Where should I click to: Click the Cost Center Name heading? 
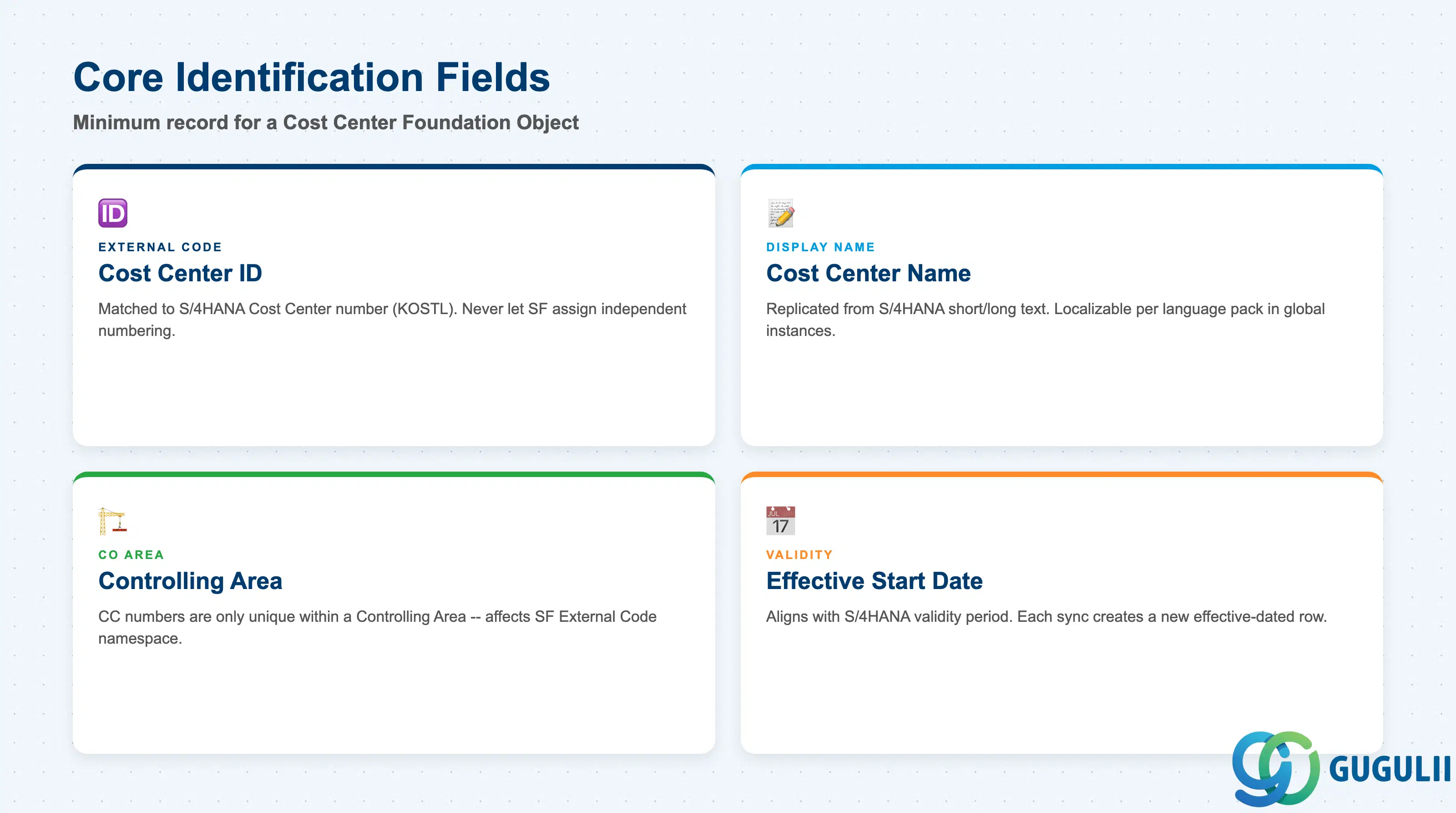pos(868,273)
